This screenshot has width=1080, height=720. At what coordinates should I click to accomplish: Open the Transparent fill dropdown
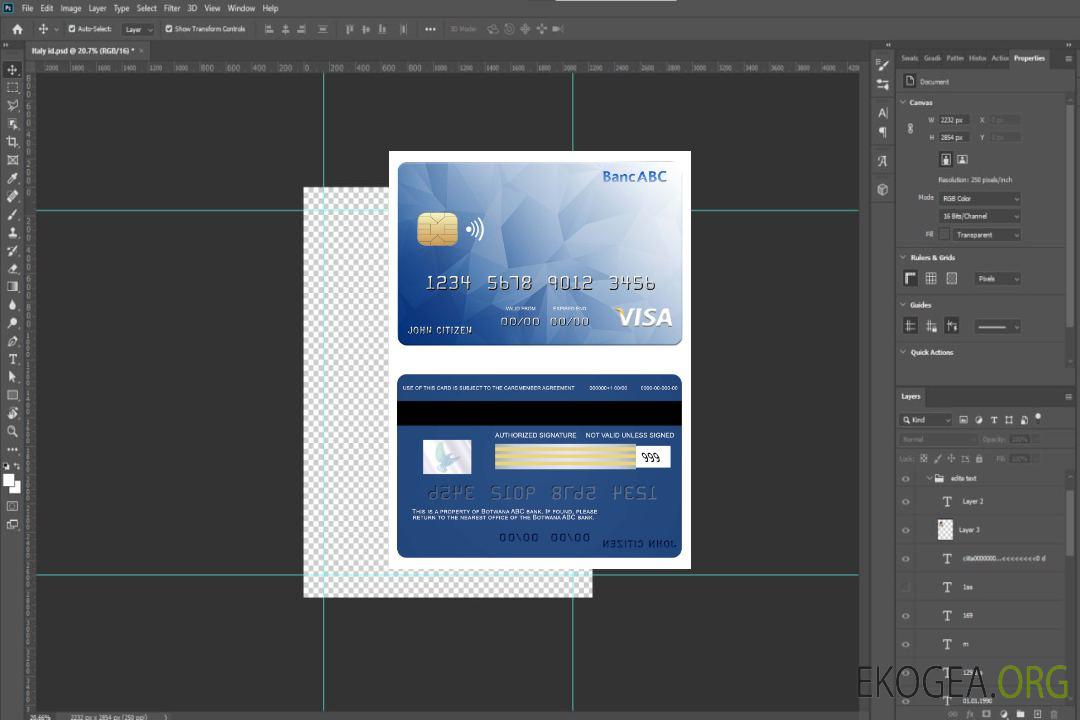click(987, 235)
